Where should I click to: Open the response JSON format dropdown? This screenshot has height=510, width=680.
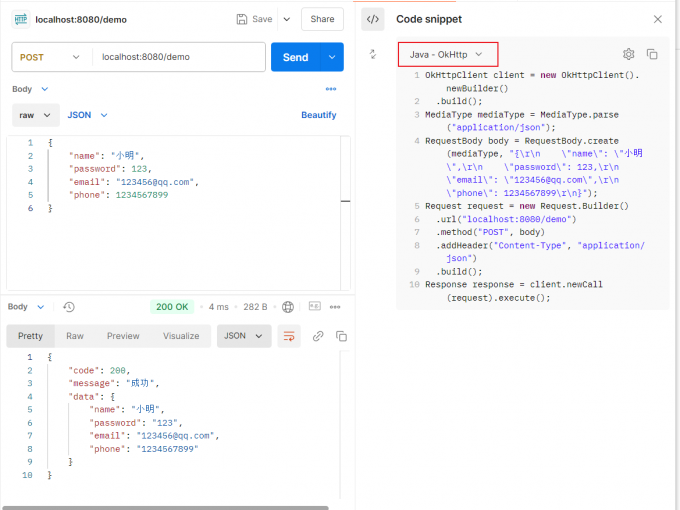(x=244, y=336)
